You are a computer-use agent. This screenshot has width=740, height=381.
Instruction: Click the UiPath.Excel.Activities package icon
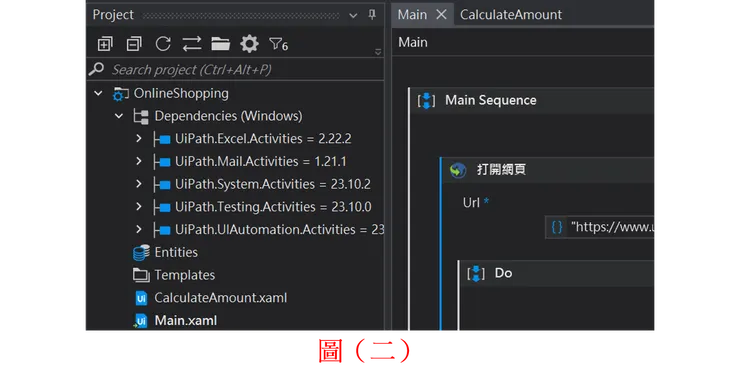pos(162,139)
